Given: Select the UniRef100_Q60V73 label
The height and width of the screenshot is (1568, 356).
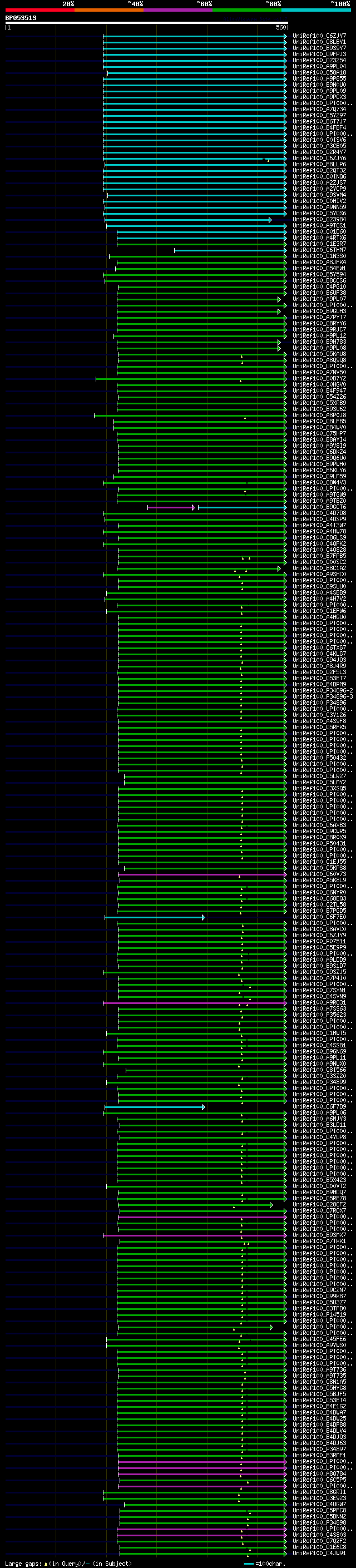Looking at the screenshot, I should tap(319, 874).
